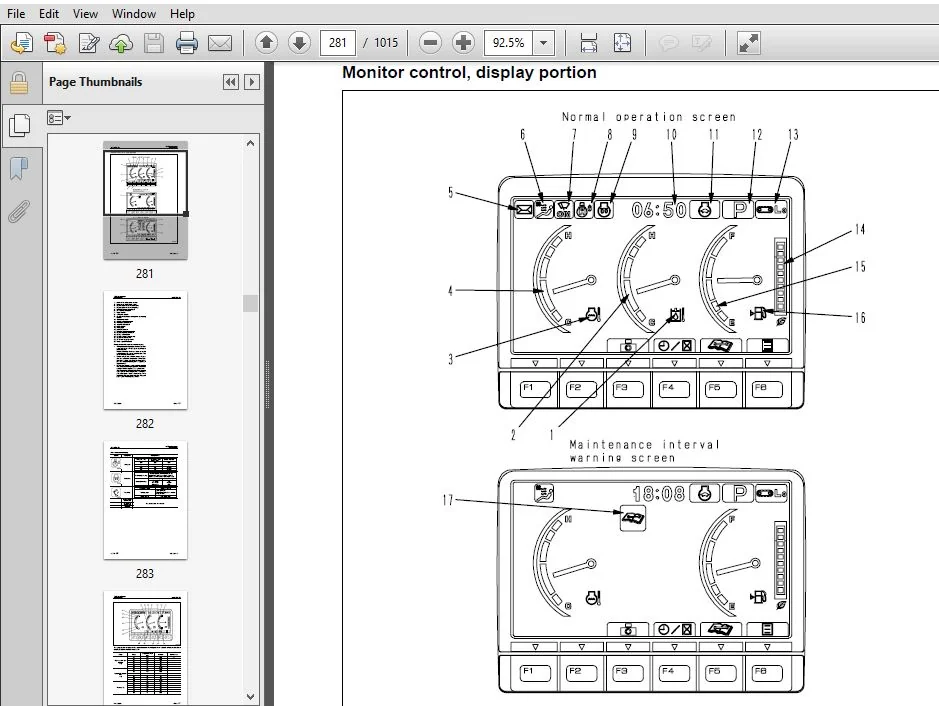
Task: Click the Save floppy disk icon
Action: [x=154, y=43]
